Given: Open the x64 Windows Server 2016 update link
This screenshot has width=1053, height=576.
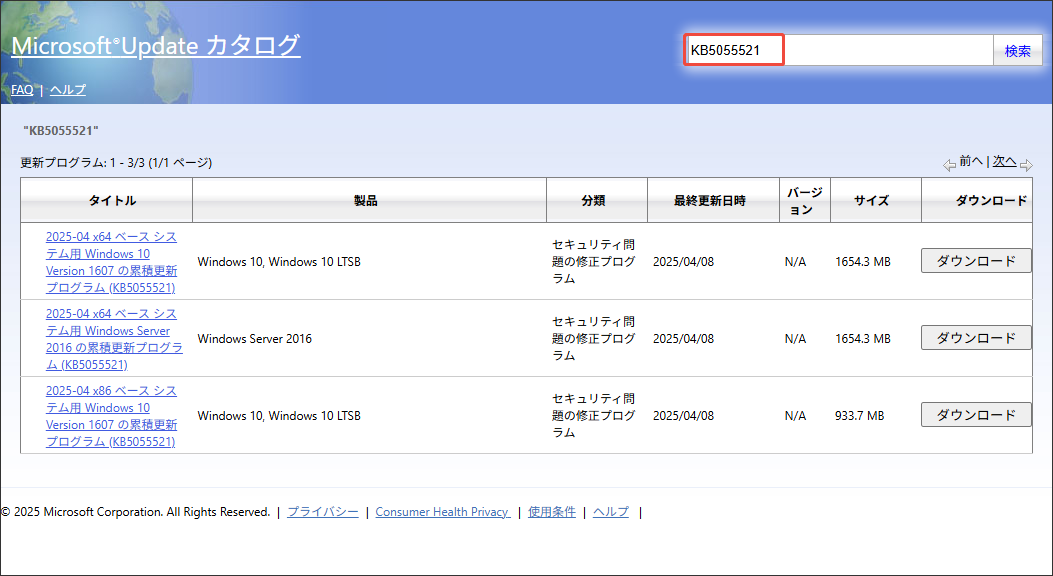Looking at the screenshot, I should click(114, 339).
